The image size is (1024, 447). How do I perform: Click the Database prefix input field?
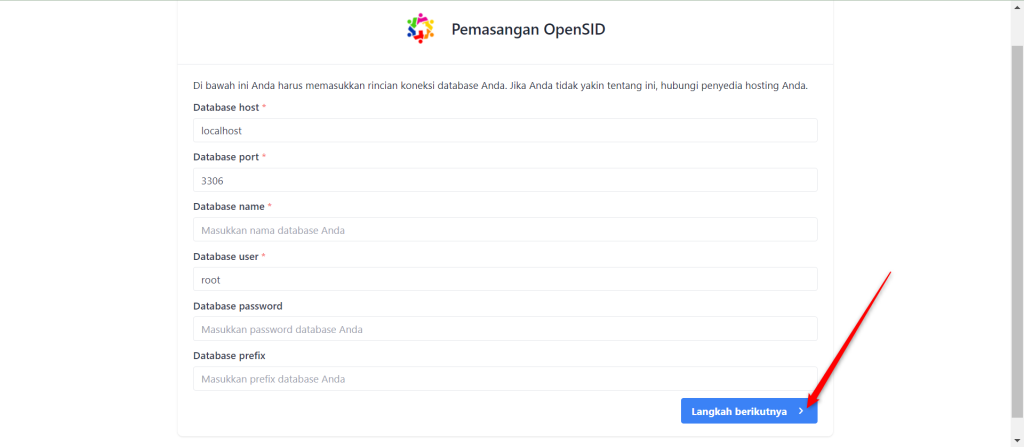(505, 378)
